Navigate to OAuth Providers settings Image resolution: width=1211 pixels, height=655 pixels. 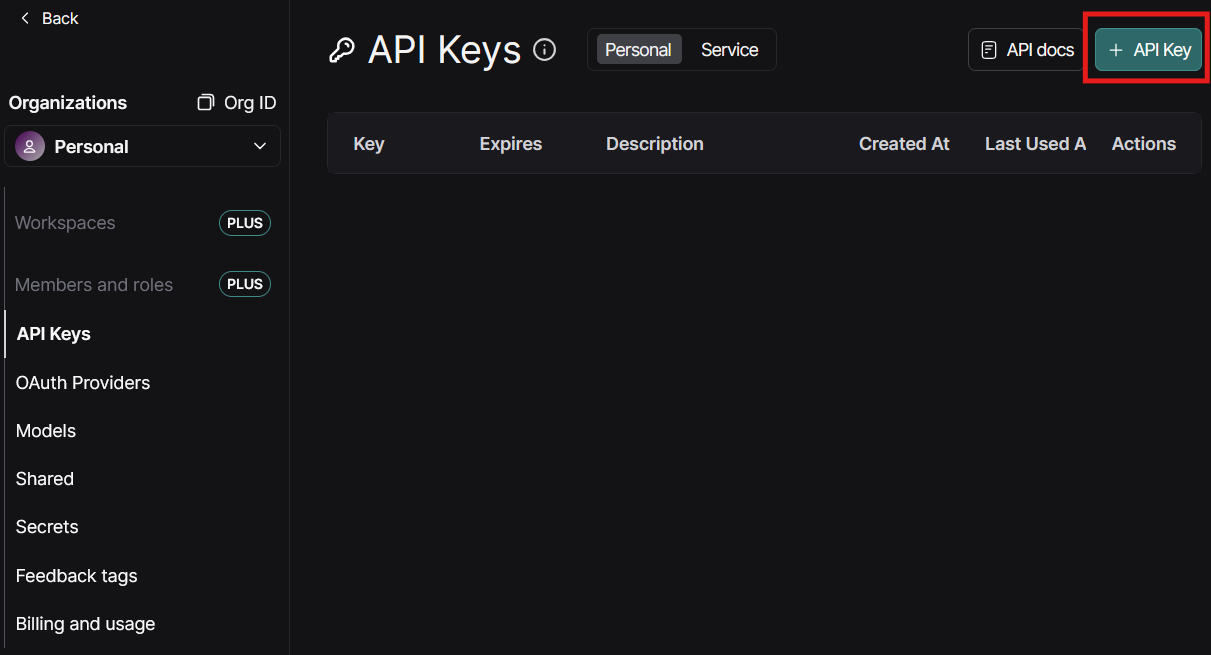coord(83,382)
